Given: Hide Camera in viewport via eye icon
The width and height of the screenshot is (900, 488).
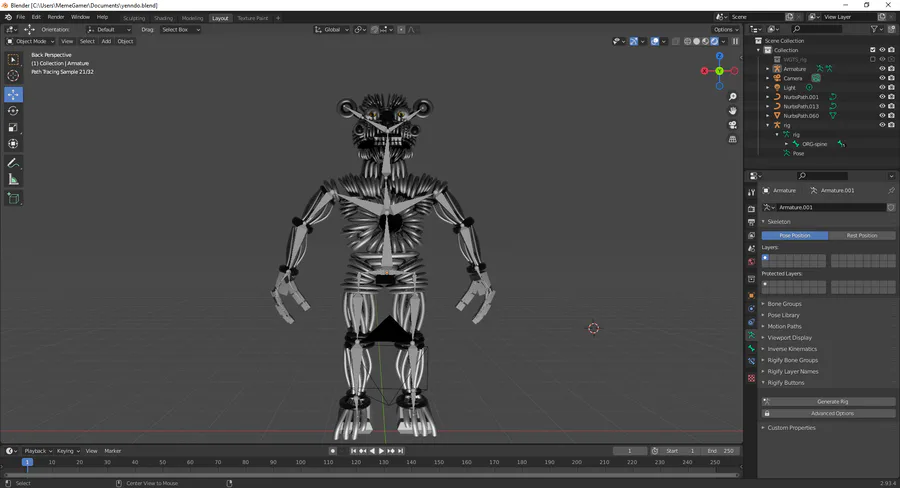Looking at the screenshot, I should click(x=882, y=78).
